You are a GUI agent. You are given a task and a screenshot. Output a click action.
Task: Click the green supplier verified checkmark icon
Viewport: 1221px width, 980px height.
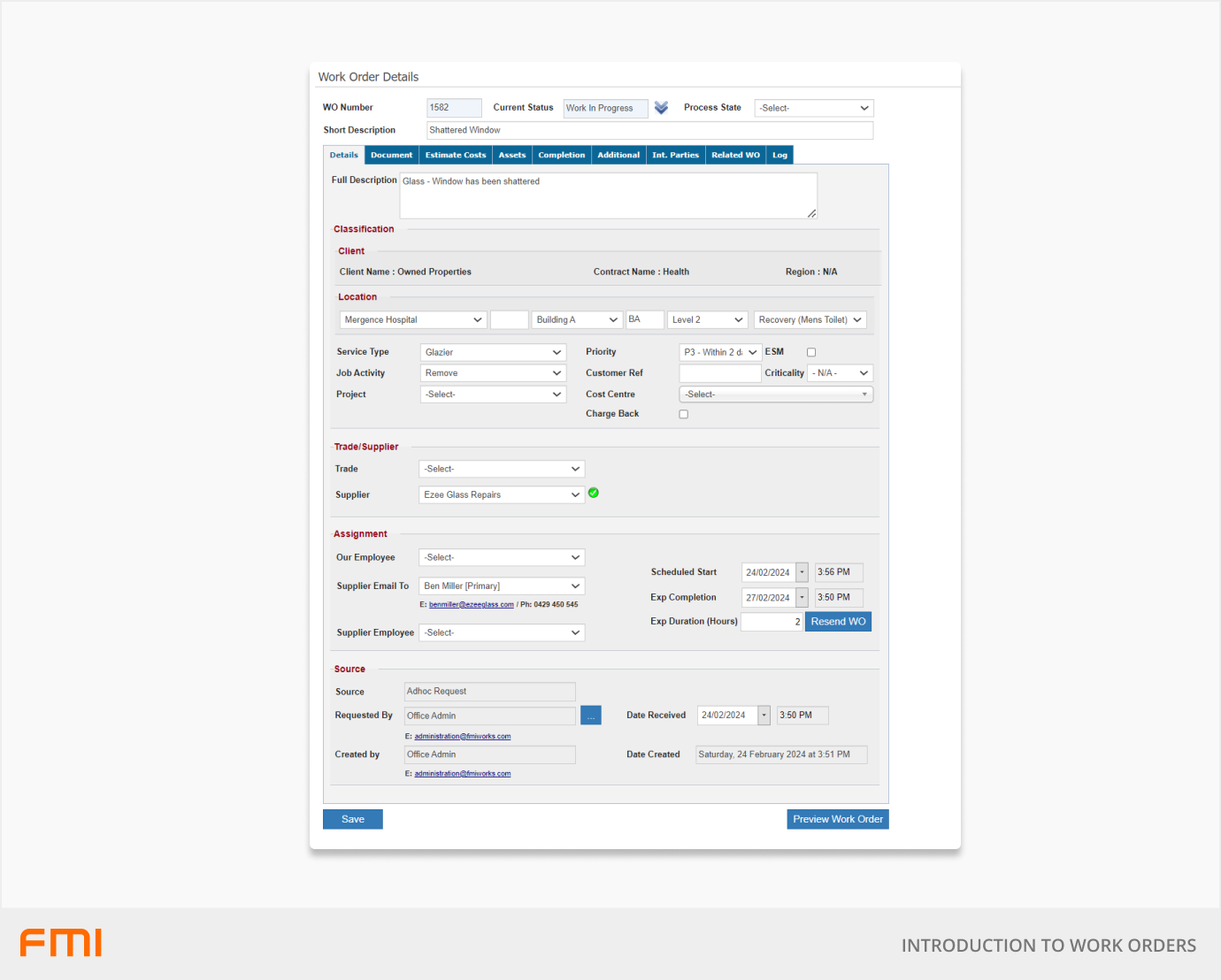click(x=594, y=494)
